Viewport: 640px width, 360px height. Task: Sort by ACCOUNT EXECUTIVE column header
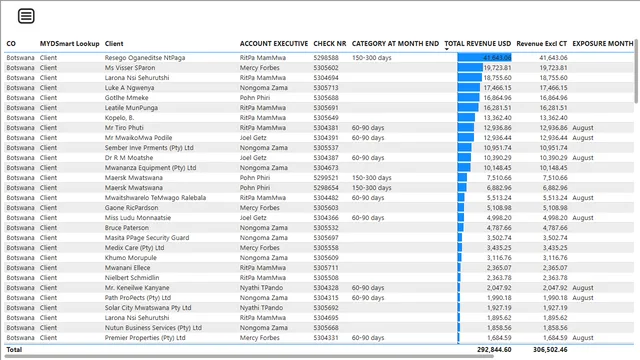(x=274, y=44)
